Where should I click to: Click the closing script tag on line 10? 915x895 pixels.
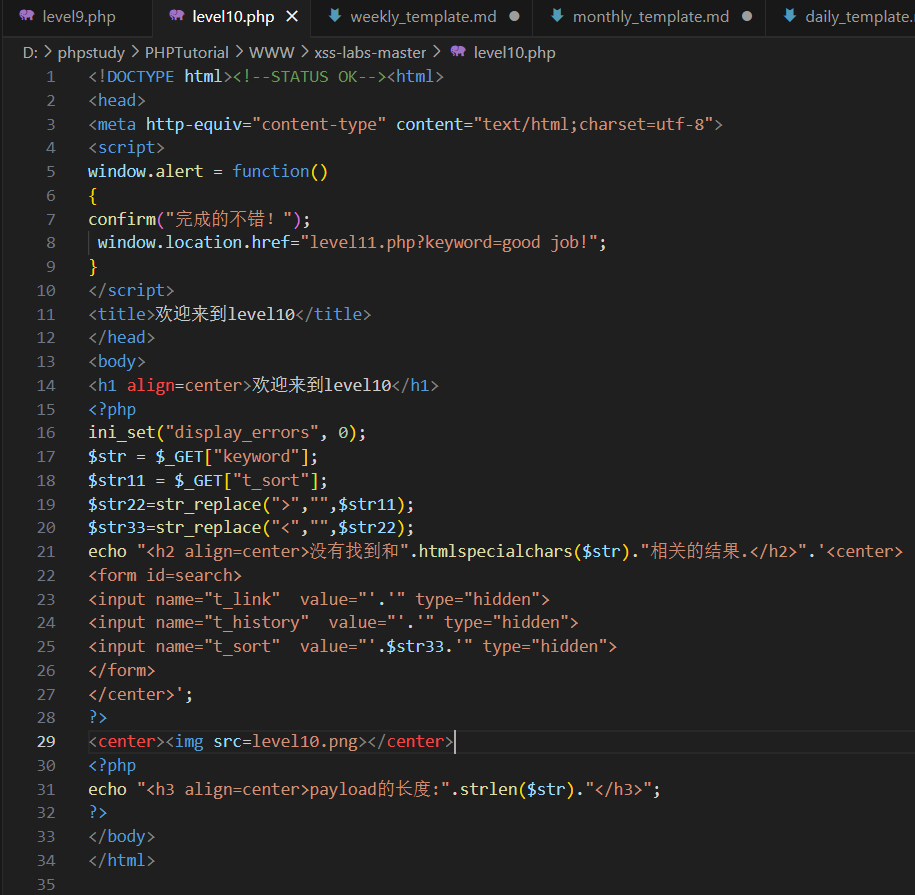[131, 291]
